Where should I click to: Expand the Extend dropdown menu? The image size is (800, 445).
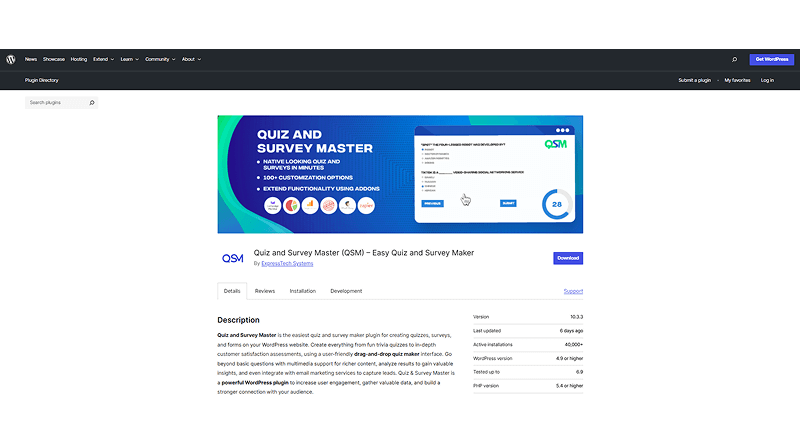(104, 59)
